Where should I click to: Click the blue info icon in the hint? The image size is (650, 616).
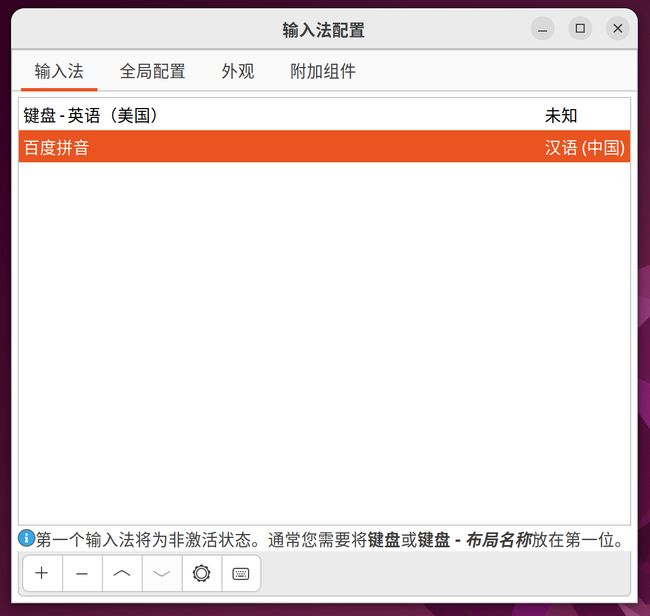(27, 538)
